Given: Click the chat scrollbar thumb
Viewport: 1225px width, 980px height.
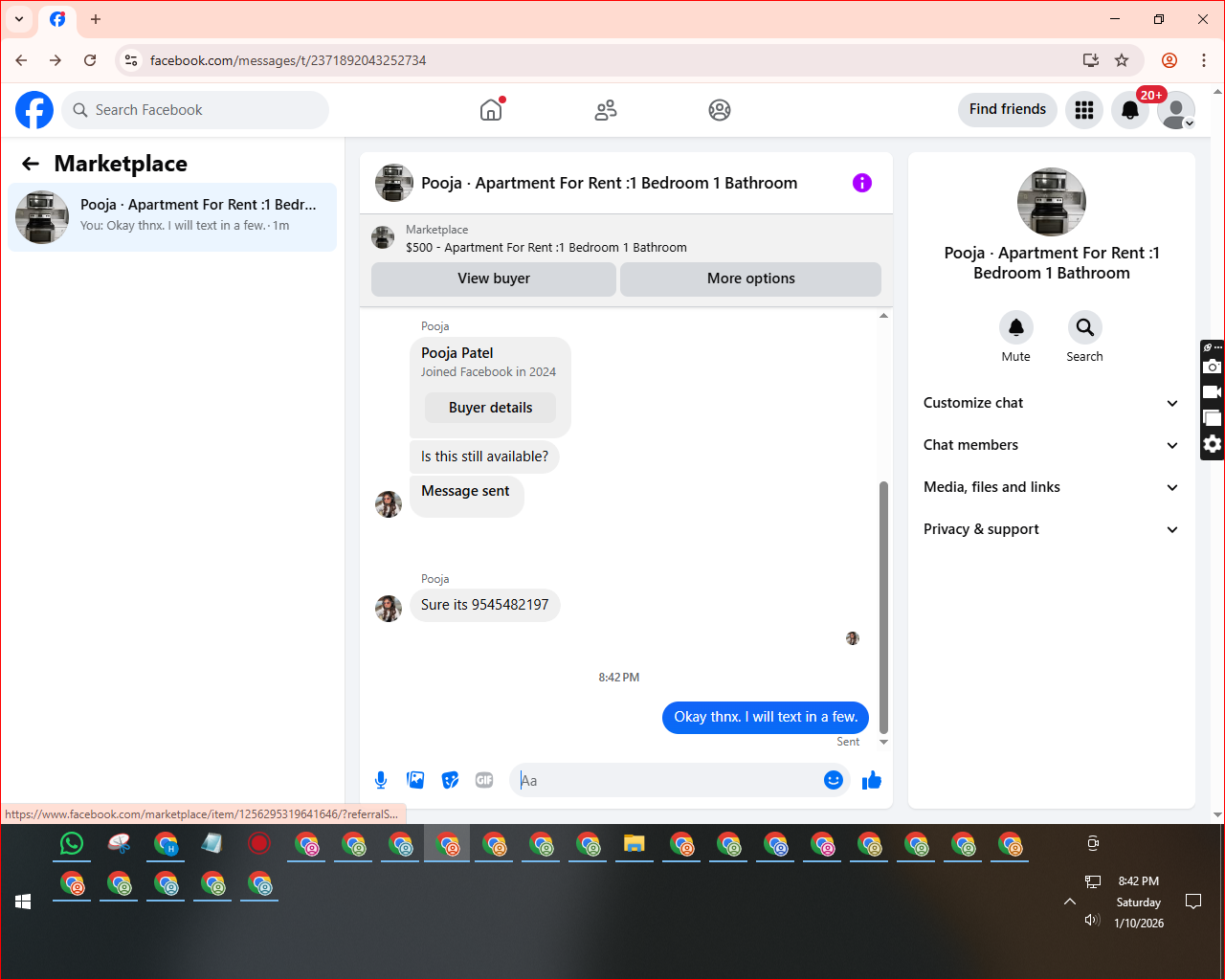Looking at the screenshot, I should [883, 608].
